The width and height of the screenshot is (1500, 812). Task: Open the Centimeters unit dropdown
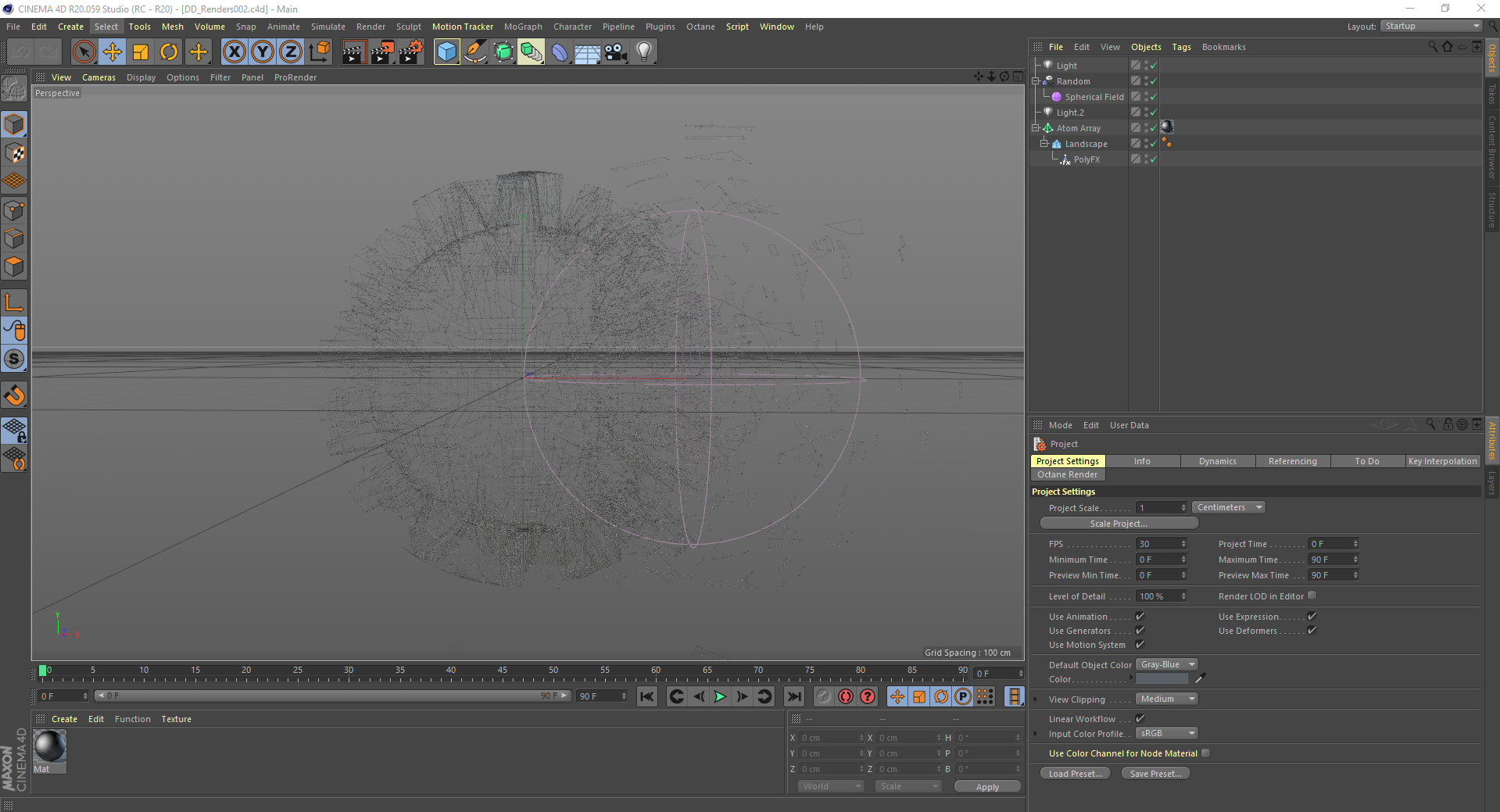pos(1228,508)
